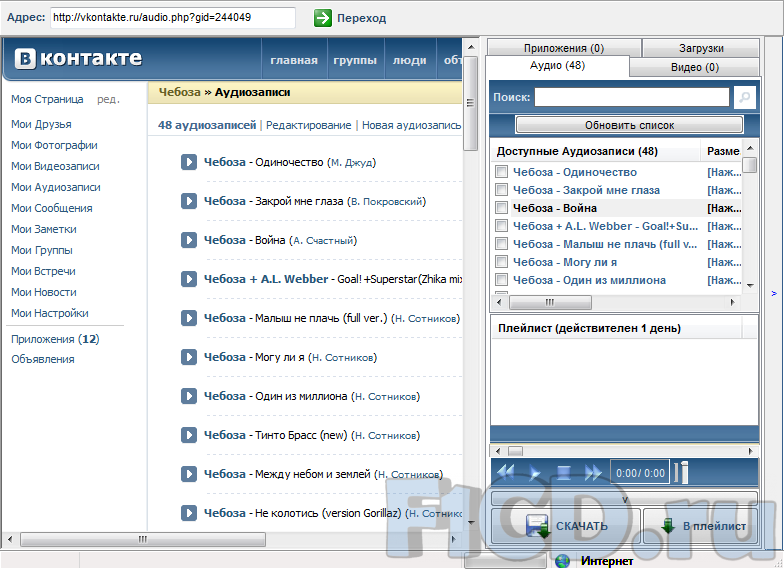Image resolution: width=784 pixels, height=569 pixels.
Task: Check the box for Чебоза - Закрой мне глаза
Action: pos(502,190)
